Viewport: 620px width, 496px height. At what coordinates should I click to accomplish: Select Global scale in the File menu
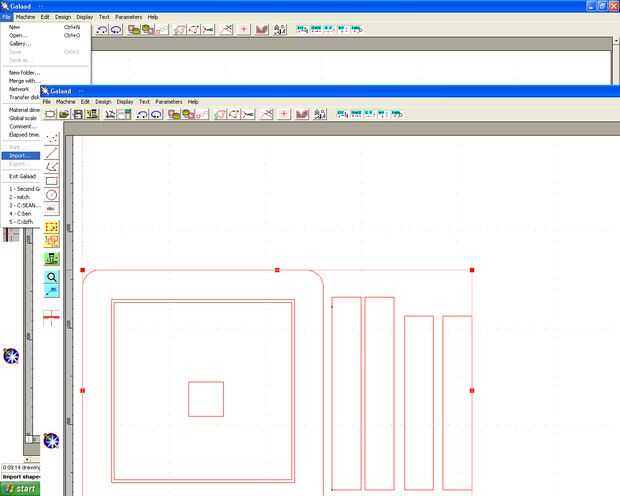point(21,118)
